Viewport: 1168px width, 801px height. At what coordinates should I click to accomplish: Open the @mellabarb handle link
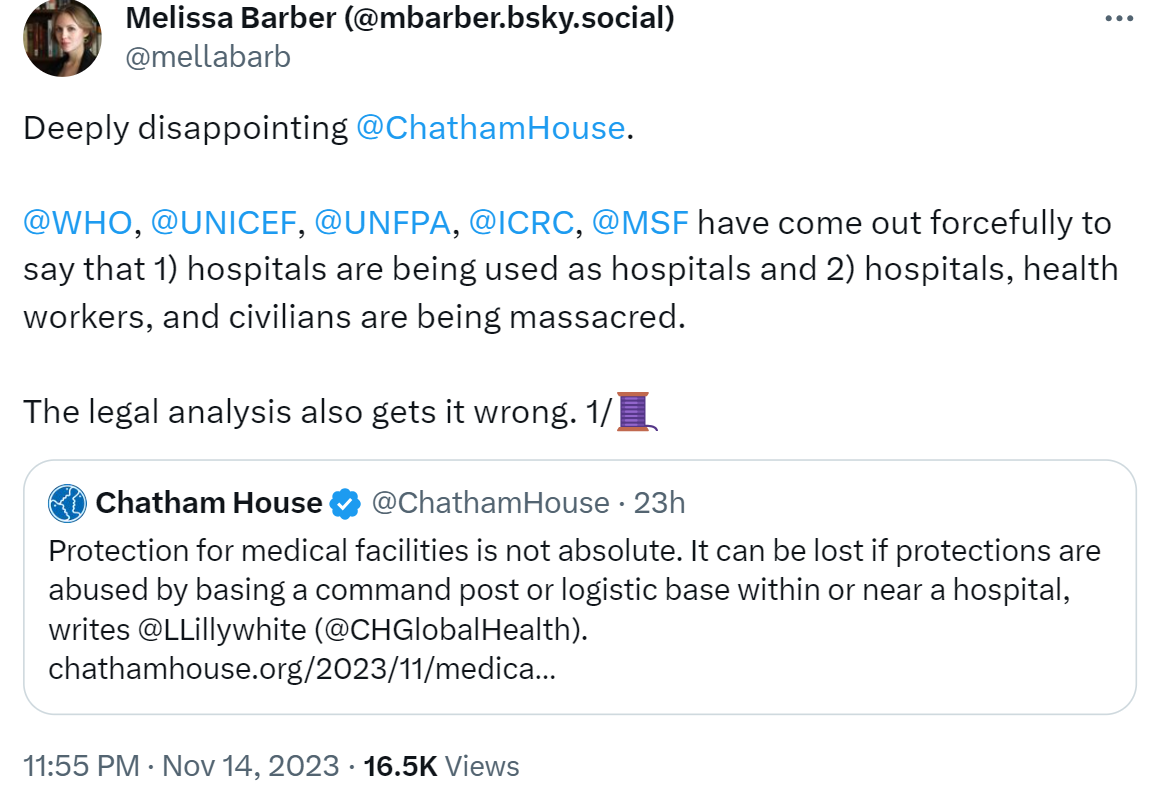tap(208, 57)
